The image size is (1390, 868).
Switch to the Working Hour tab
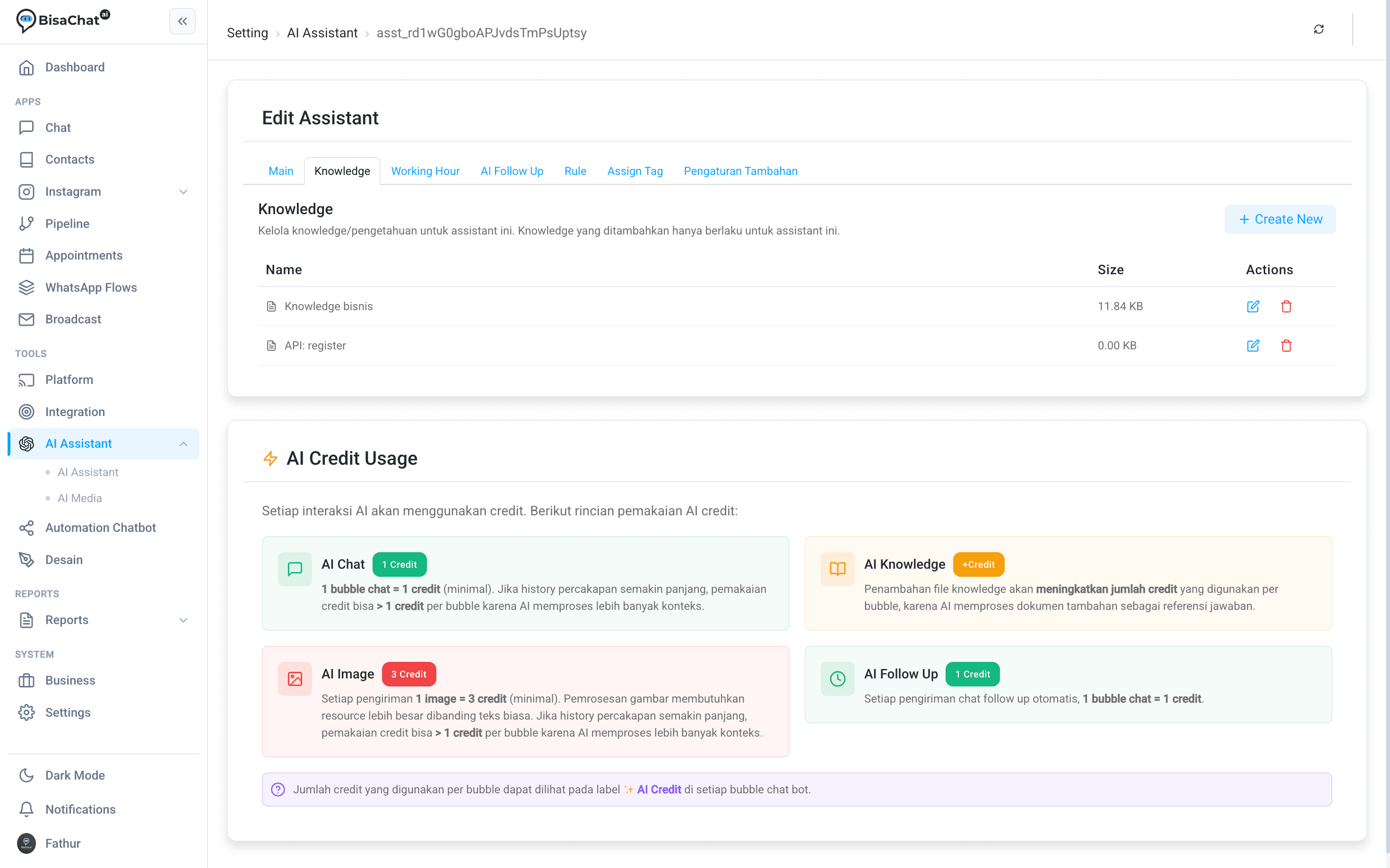coord(425,171)
